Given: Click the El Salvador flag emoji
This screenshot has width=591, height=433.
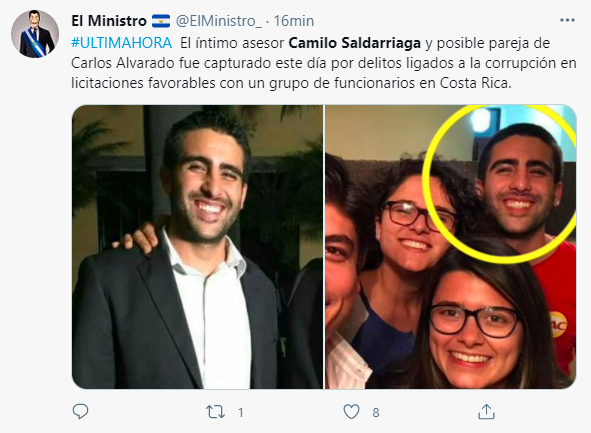Looking at the screenshot, I should [161, 21].
